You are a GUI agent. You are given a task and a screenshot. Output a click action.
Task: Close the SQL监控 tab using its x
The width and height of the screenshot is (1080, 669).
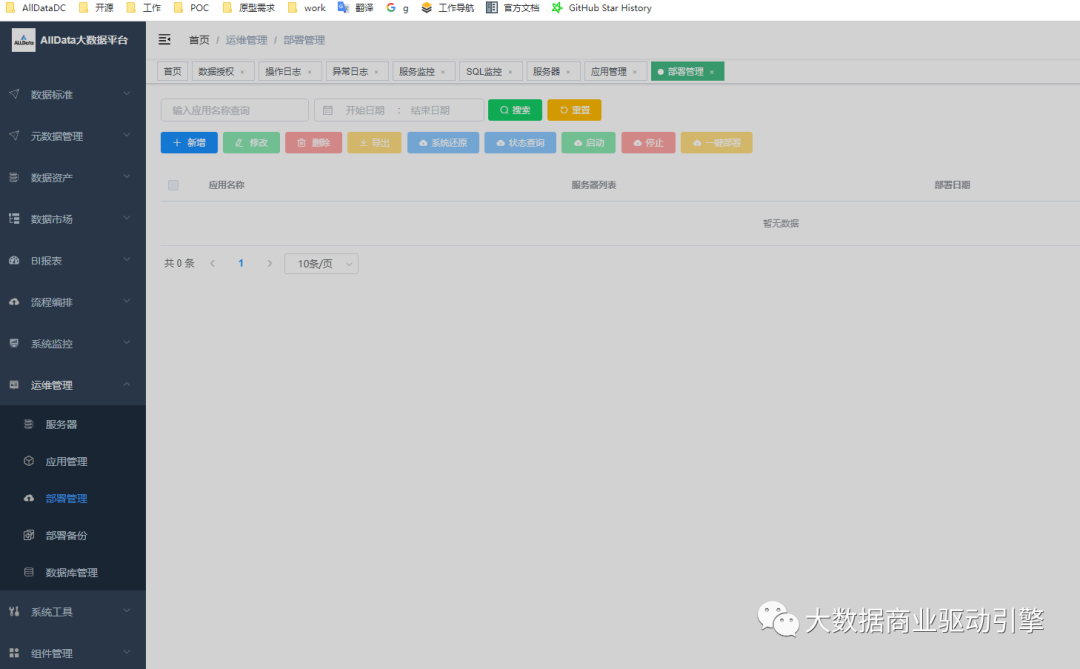click(510, 72)
